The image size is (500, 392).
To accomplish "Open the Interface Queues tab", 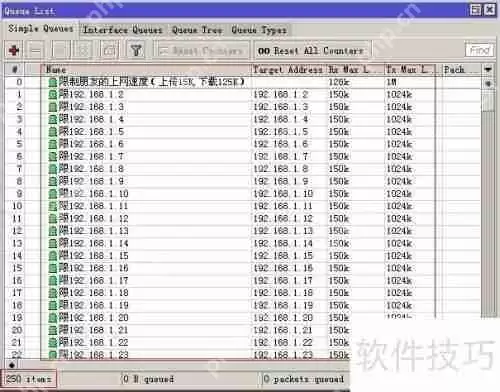I will pos(123,30).
